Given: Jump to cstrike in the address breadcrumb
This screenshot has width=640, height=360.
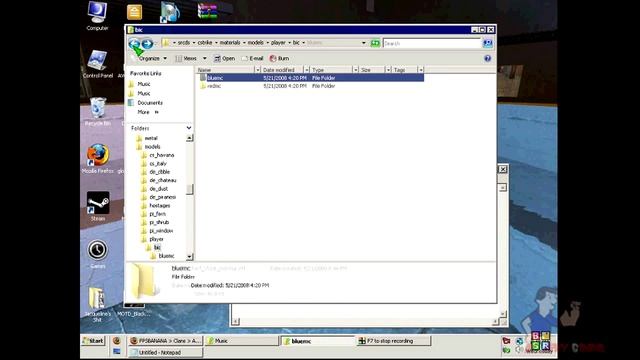Looking at the screenshot, I should click(205, 42).
